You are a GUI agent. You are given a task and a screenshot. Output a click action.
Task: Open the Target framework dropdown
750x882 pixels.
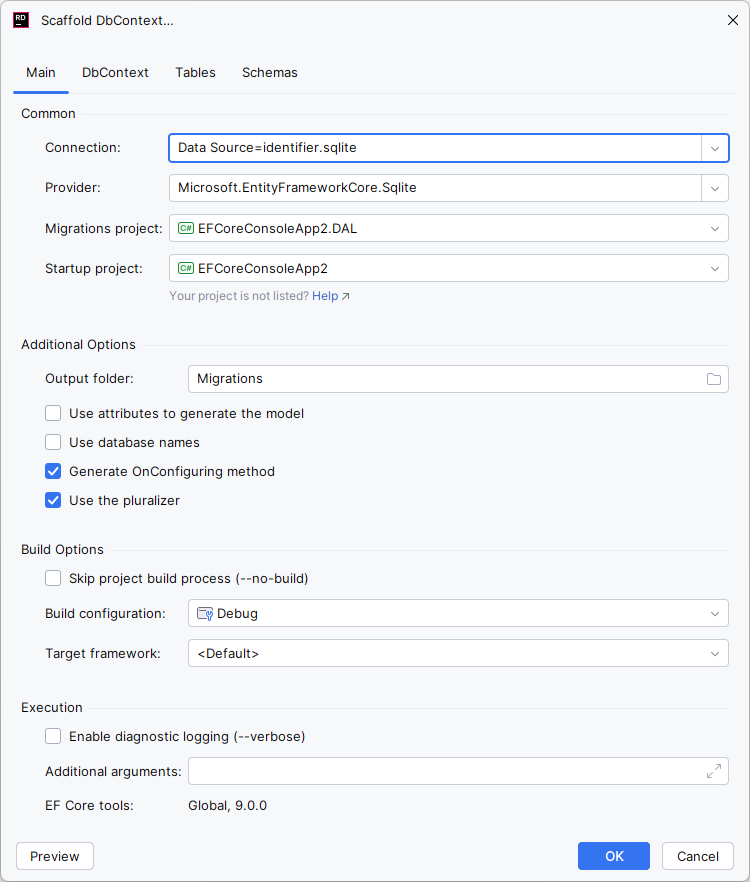point(715,653)
